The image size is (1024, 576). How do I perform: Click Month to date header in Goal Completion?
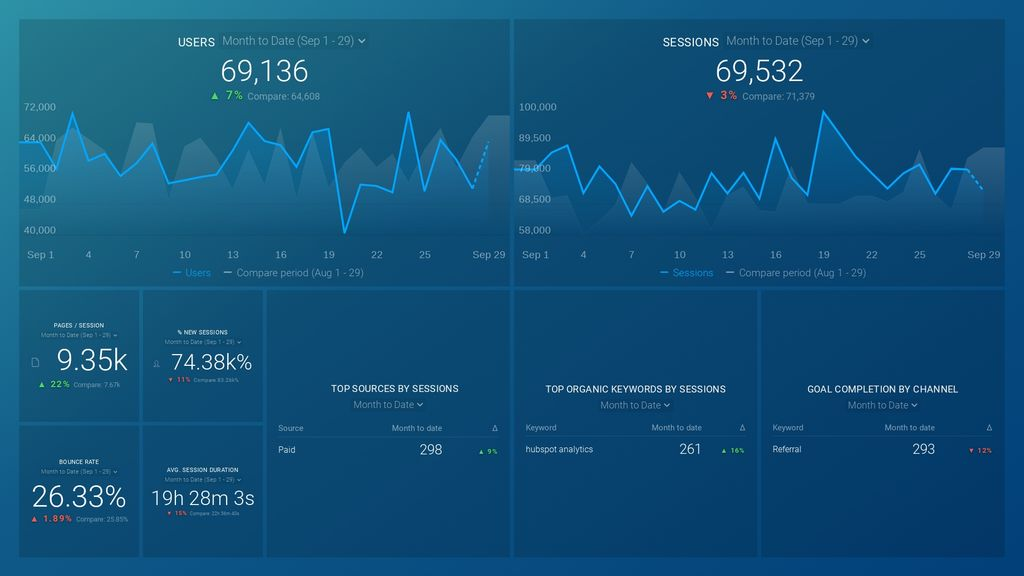click(909, 428)
